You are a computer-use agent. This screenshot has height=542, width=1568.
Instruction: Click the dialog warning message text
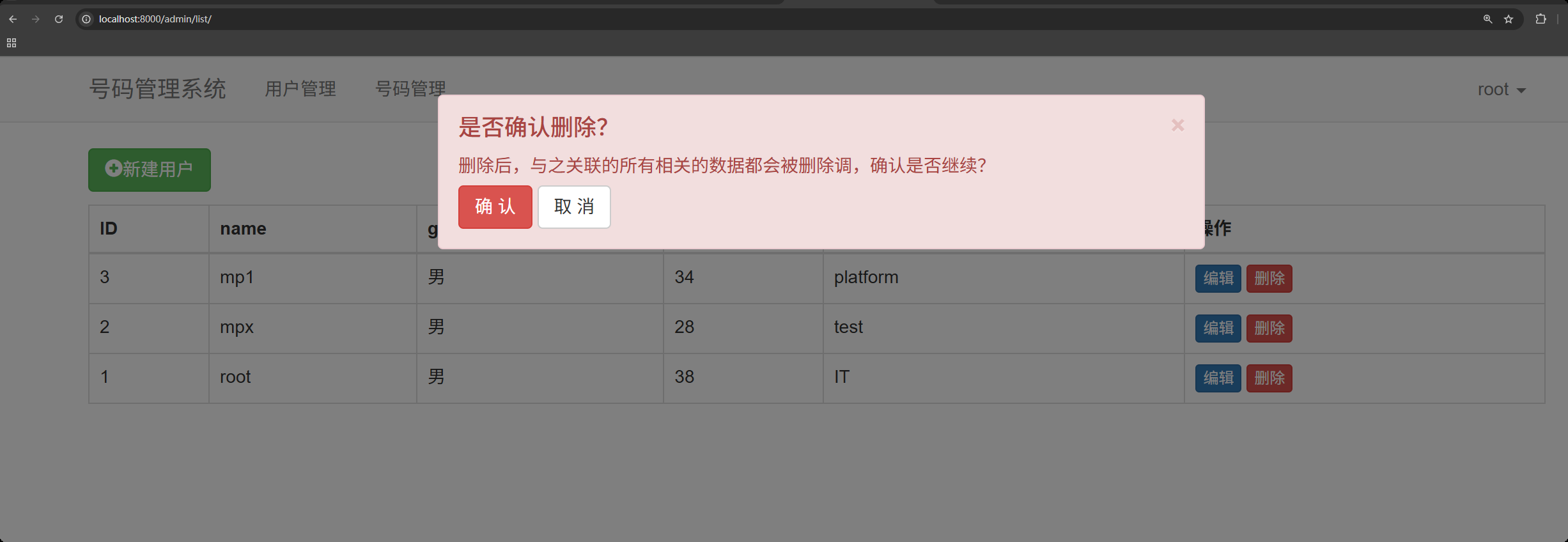[722, 166]
